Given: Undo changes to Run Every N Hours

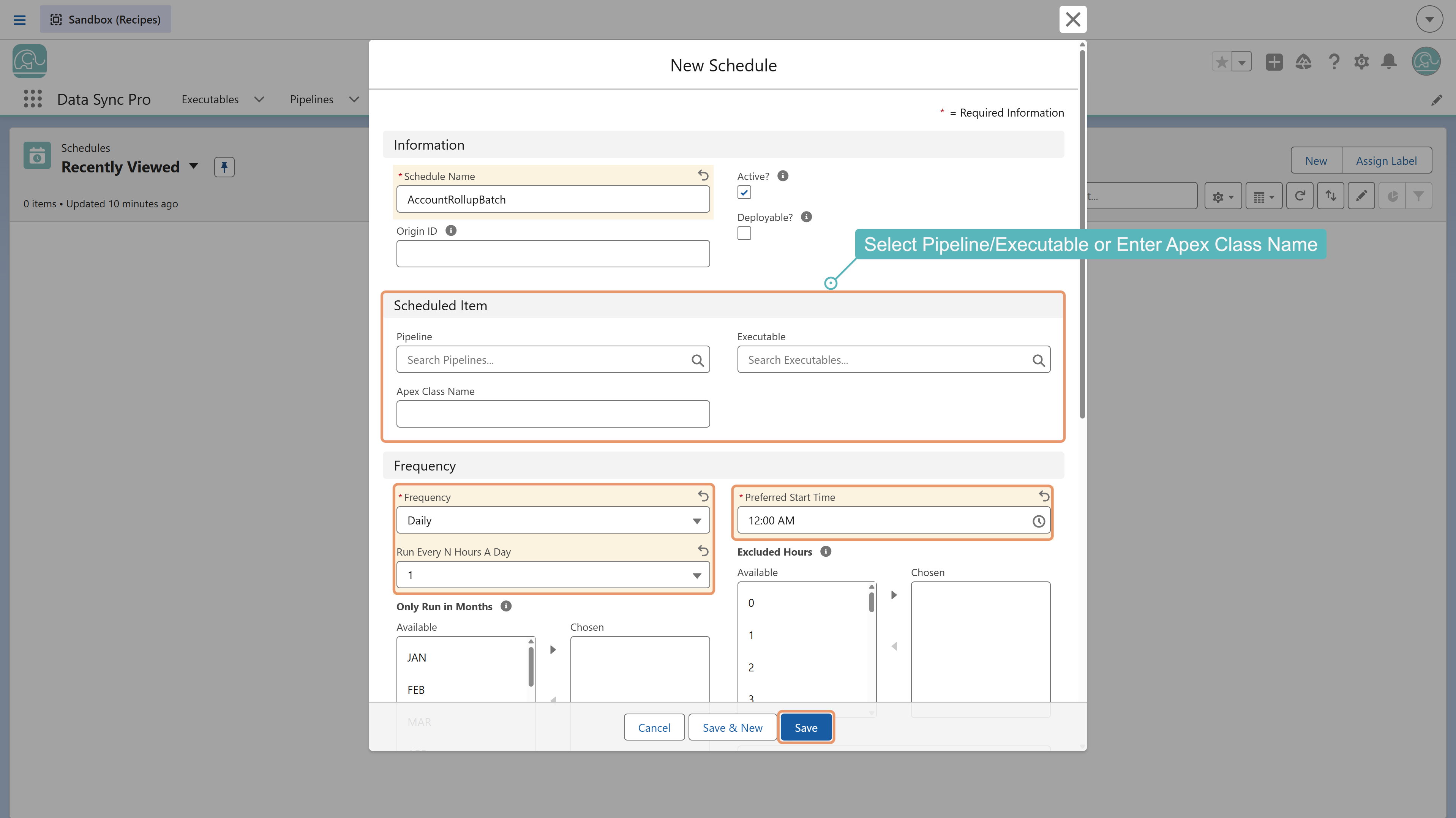Looking at the screenshot, I should pyautogui.click(x=703, y=551).
